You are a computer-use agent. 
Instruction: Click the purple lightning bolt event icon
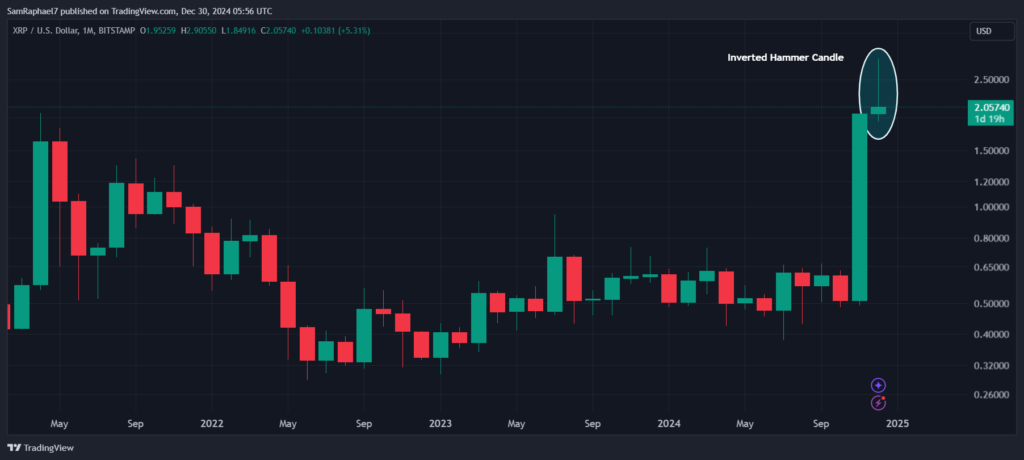878,402
